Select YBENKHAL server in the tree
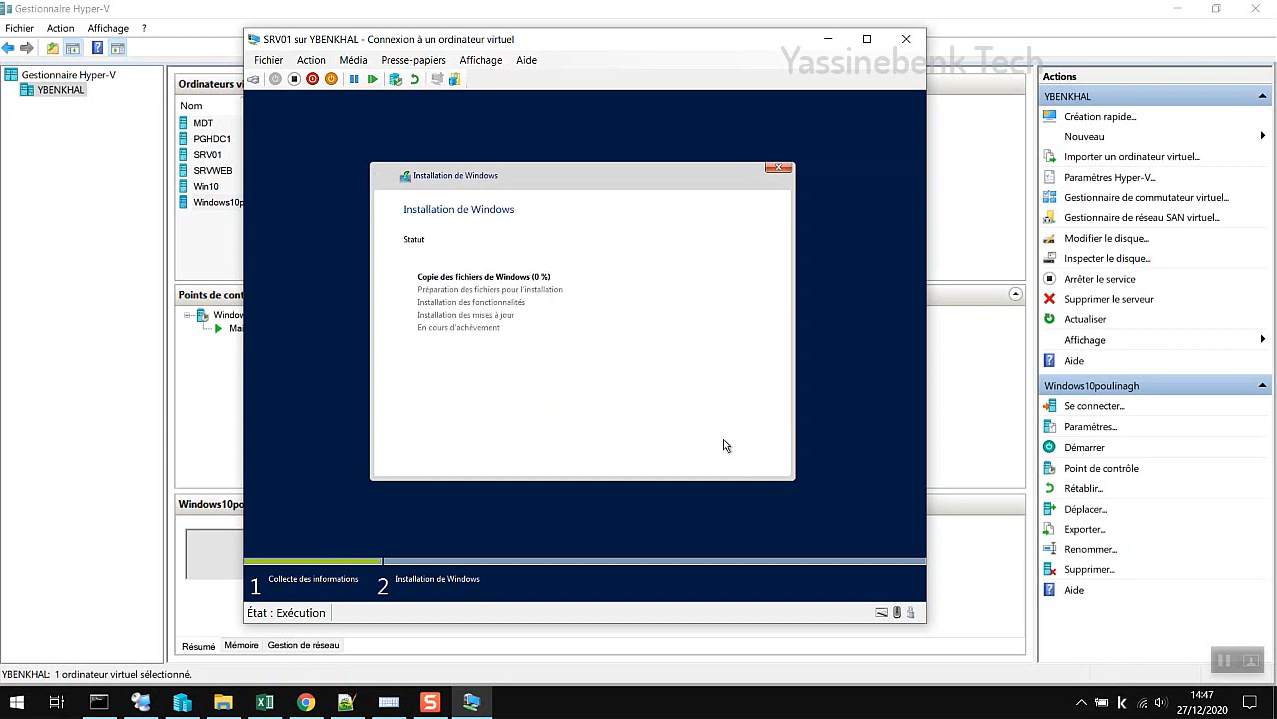 61,90
